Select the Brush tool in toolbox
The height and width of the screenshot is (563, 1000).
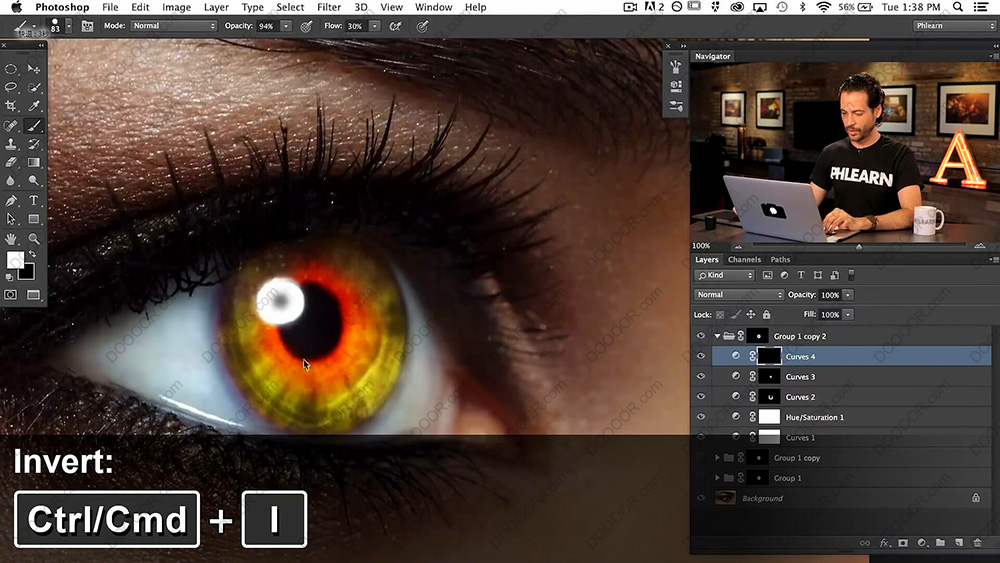34,126
